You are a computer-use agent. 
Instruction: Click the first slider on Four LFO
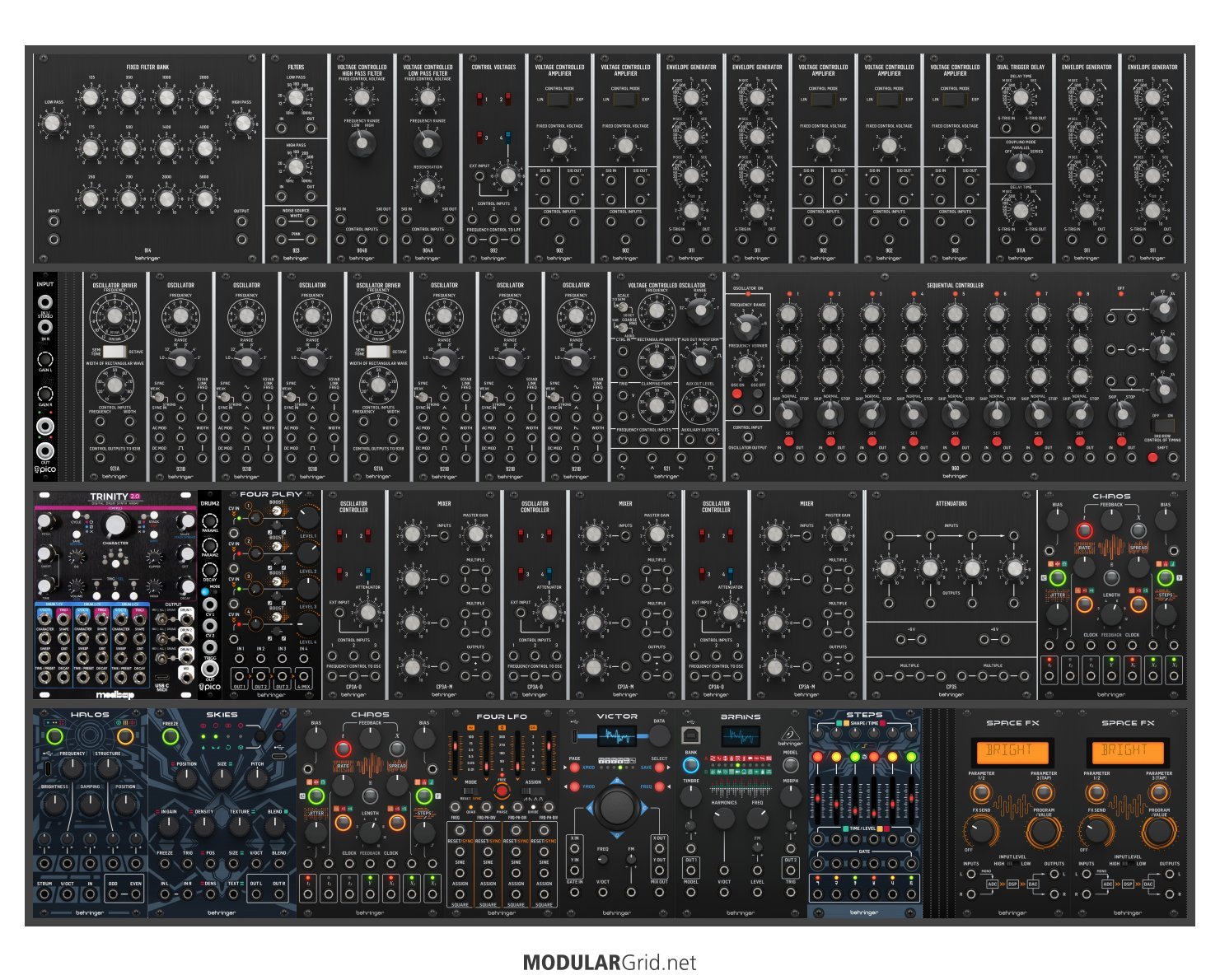[456, 752]
